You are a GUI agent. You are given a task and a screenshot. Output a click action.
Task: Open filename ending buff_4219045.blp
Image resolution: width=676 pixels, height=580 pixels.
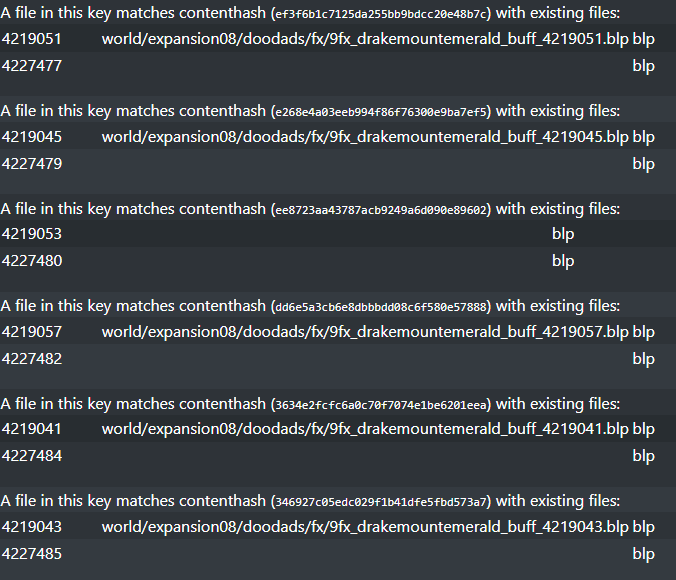365,137
